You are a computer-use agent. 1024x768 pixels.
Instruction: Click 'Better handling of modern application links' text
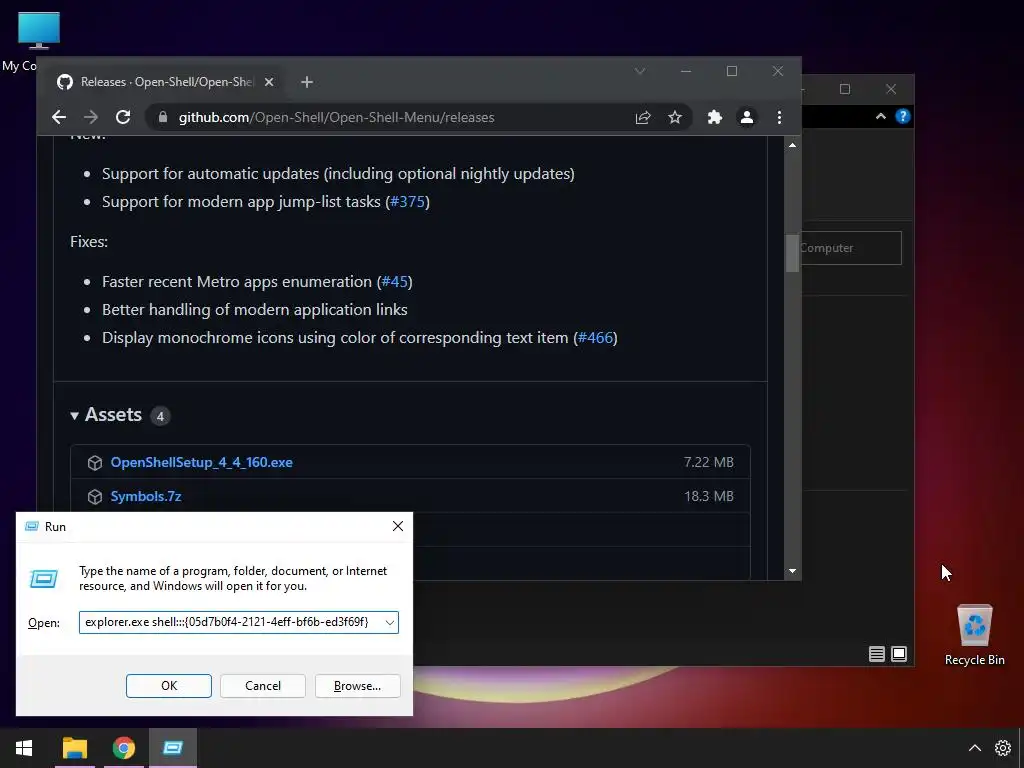[255, 310]
